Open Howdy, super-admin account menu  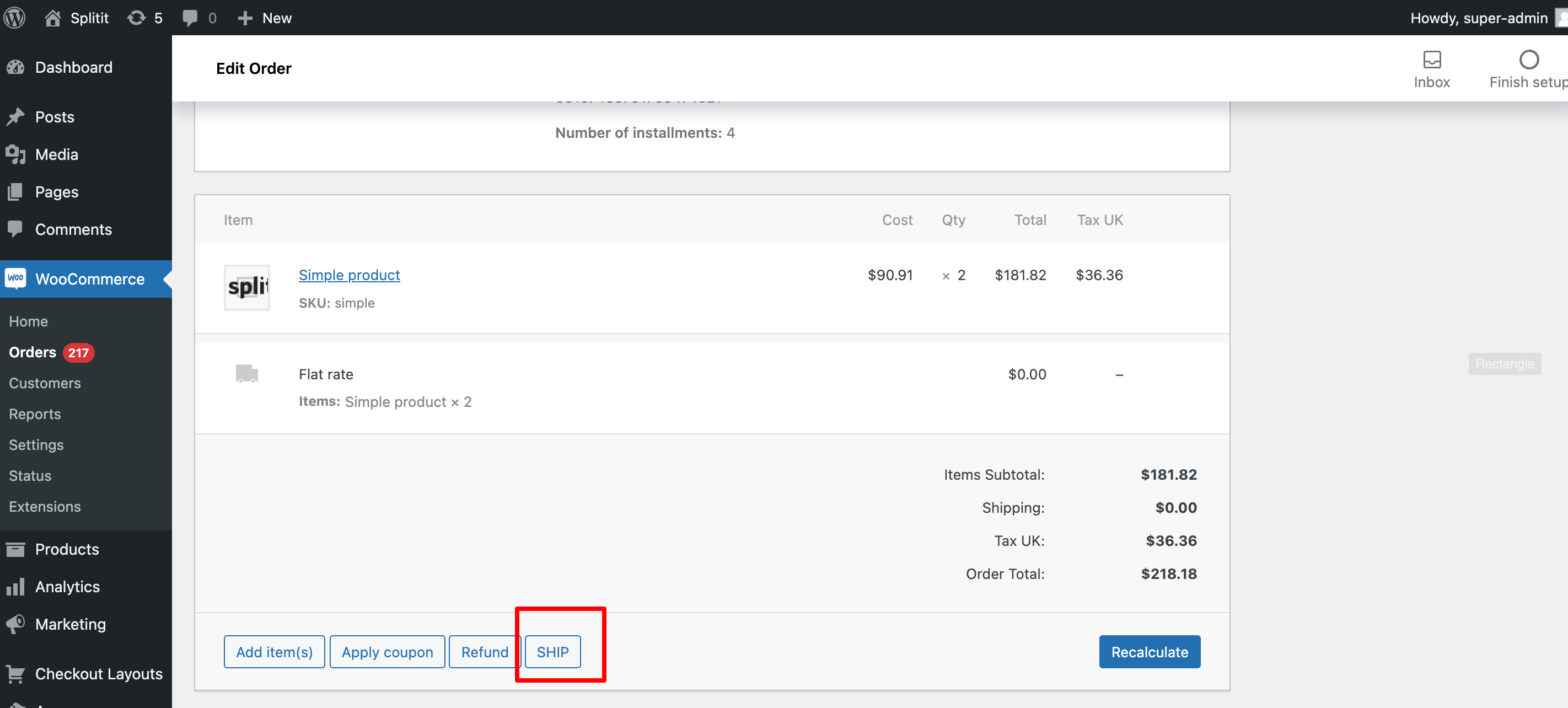(1488, 18)
